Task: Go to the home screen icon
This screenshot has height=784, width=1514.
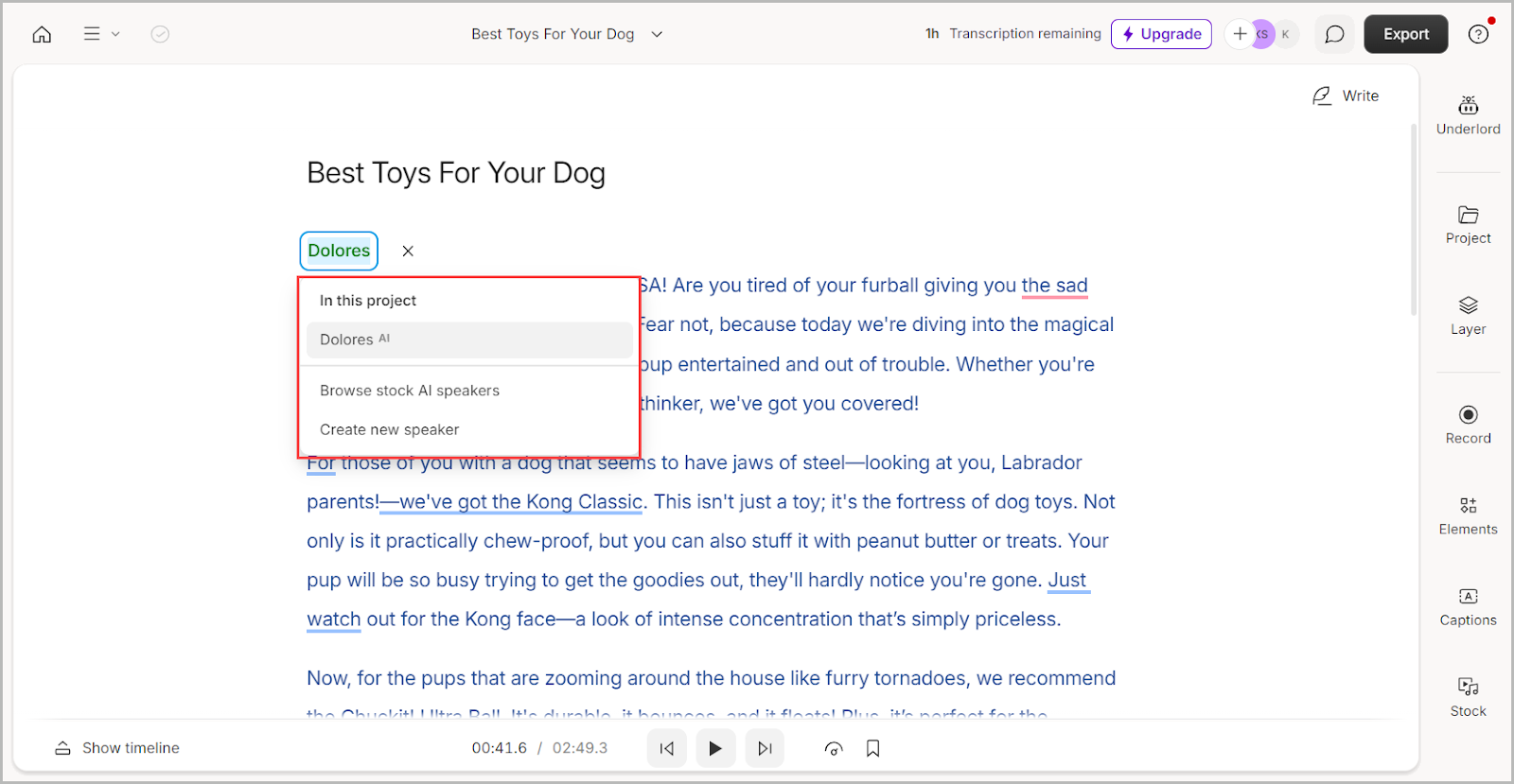Action: [42, 34]
